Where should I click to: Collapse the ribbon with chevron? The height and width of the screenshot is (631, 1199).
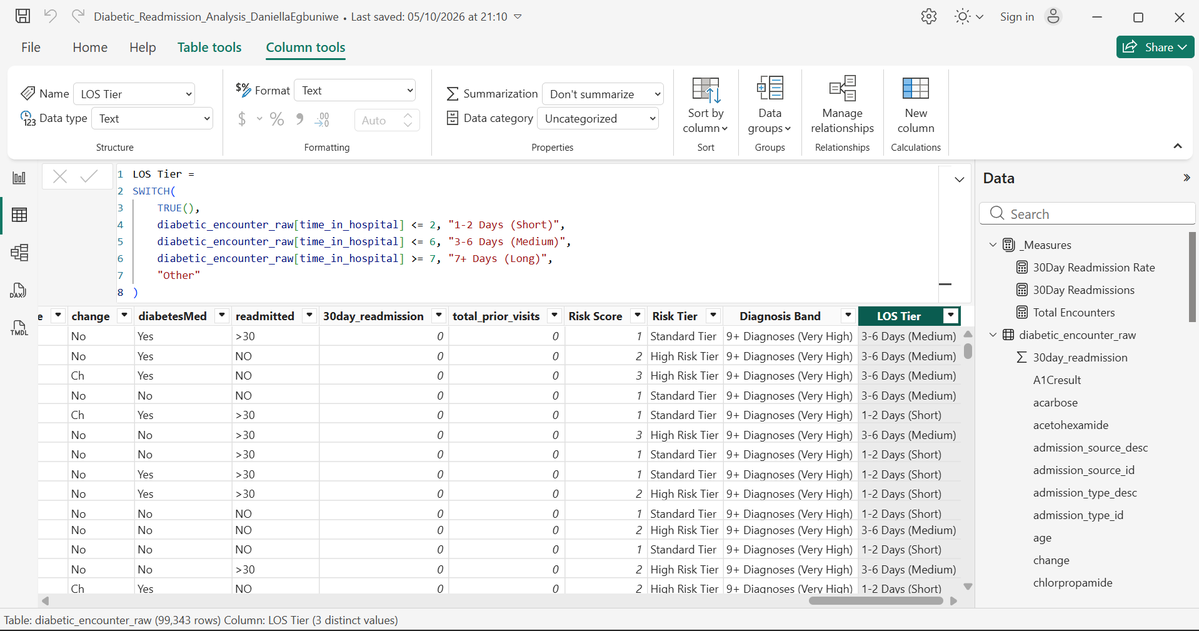(x=1178, y=146)
